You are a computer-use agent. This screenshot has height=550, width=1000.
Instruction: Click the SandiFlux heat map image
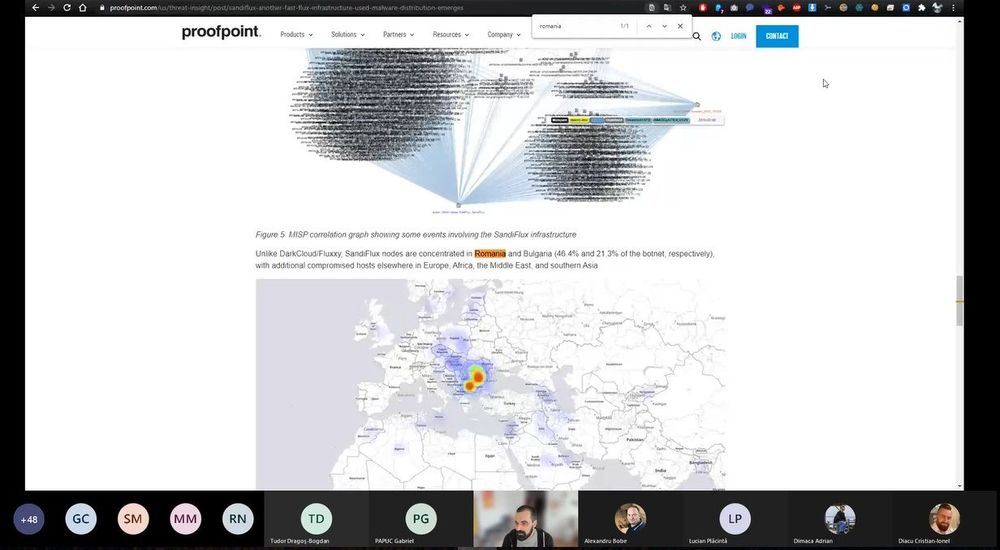tap(490, 384)
